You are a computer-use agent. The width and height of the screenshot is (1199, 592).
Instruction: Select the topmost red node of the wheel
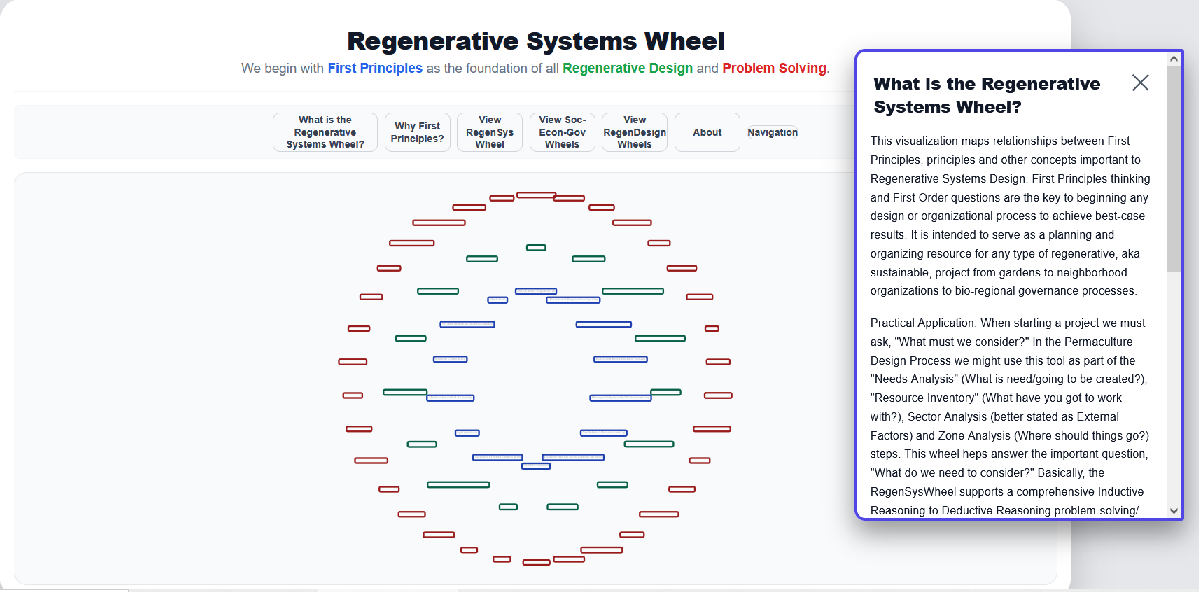click(536, 194)
